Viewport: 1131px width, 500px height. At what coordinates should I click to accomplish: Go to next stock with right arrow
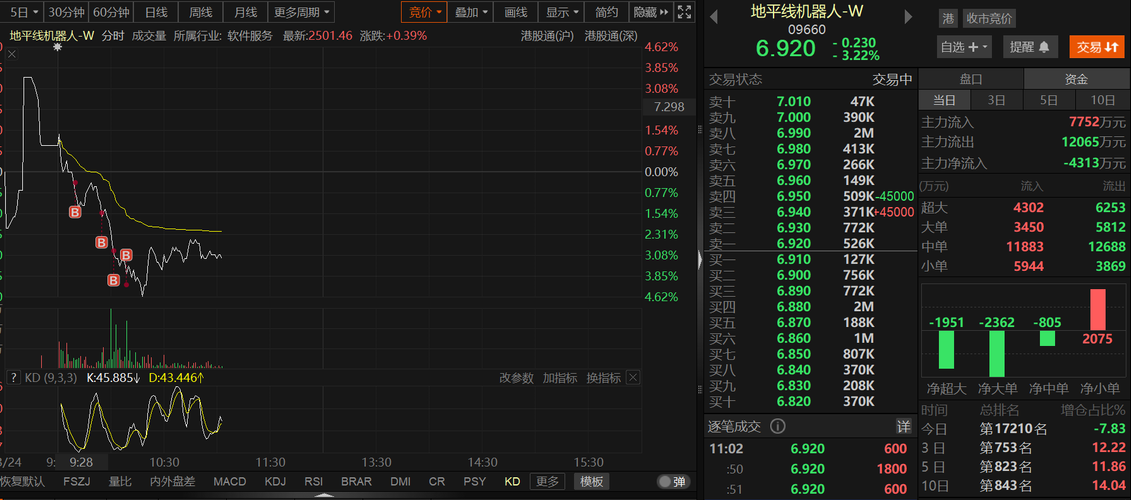(908, 17)
